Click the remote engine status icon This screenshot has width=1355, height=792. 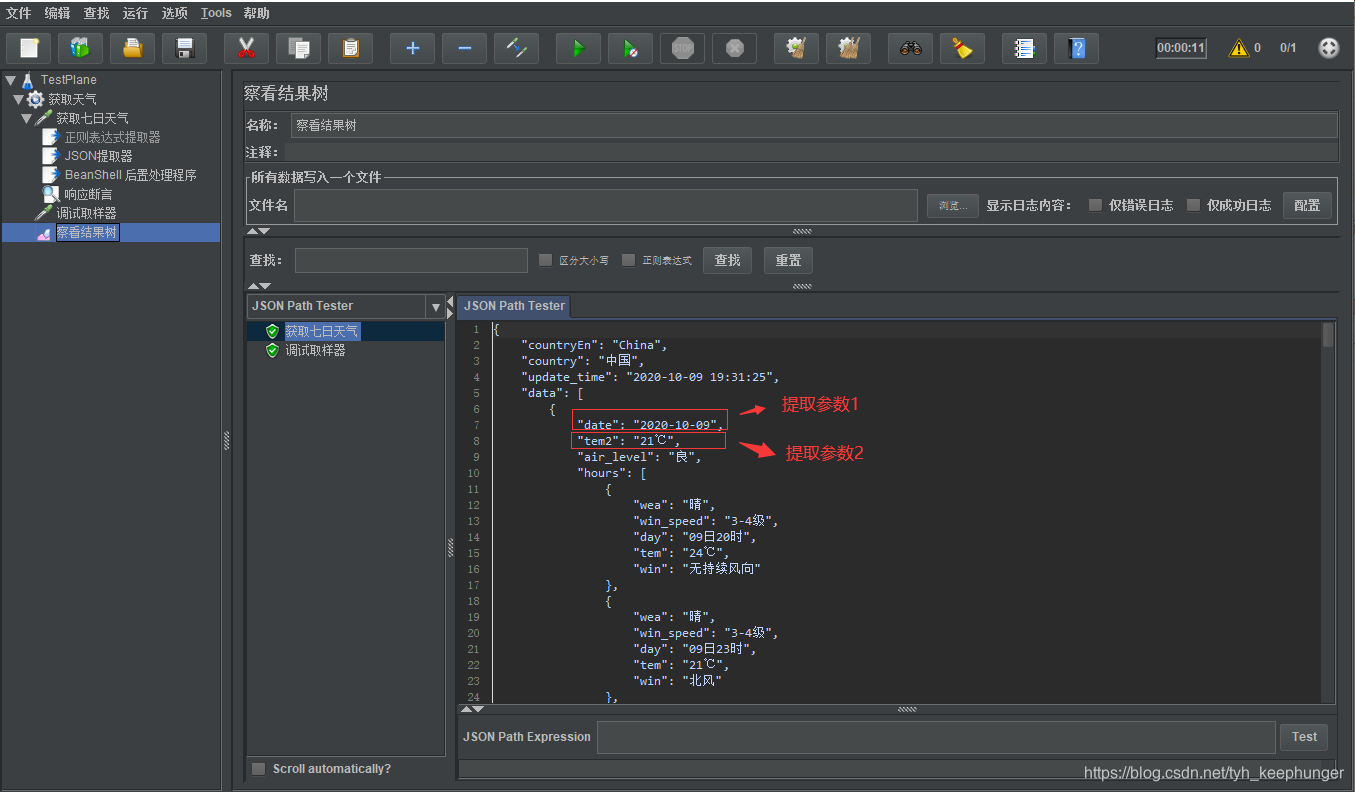coord(1329,48)
